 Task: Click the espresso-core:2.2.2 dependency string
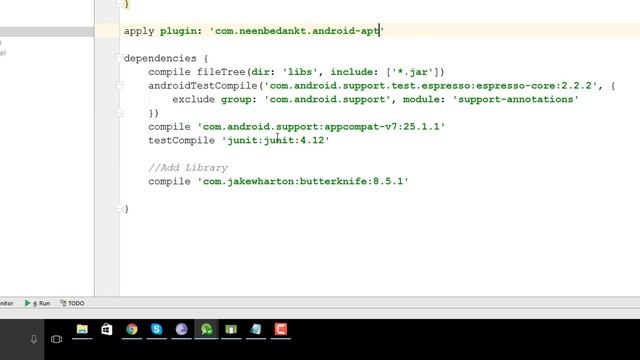click(430, 86)
